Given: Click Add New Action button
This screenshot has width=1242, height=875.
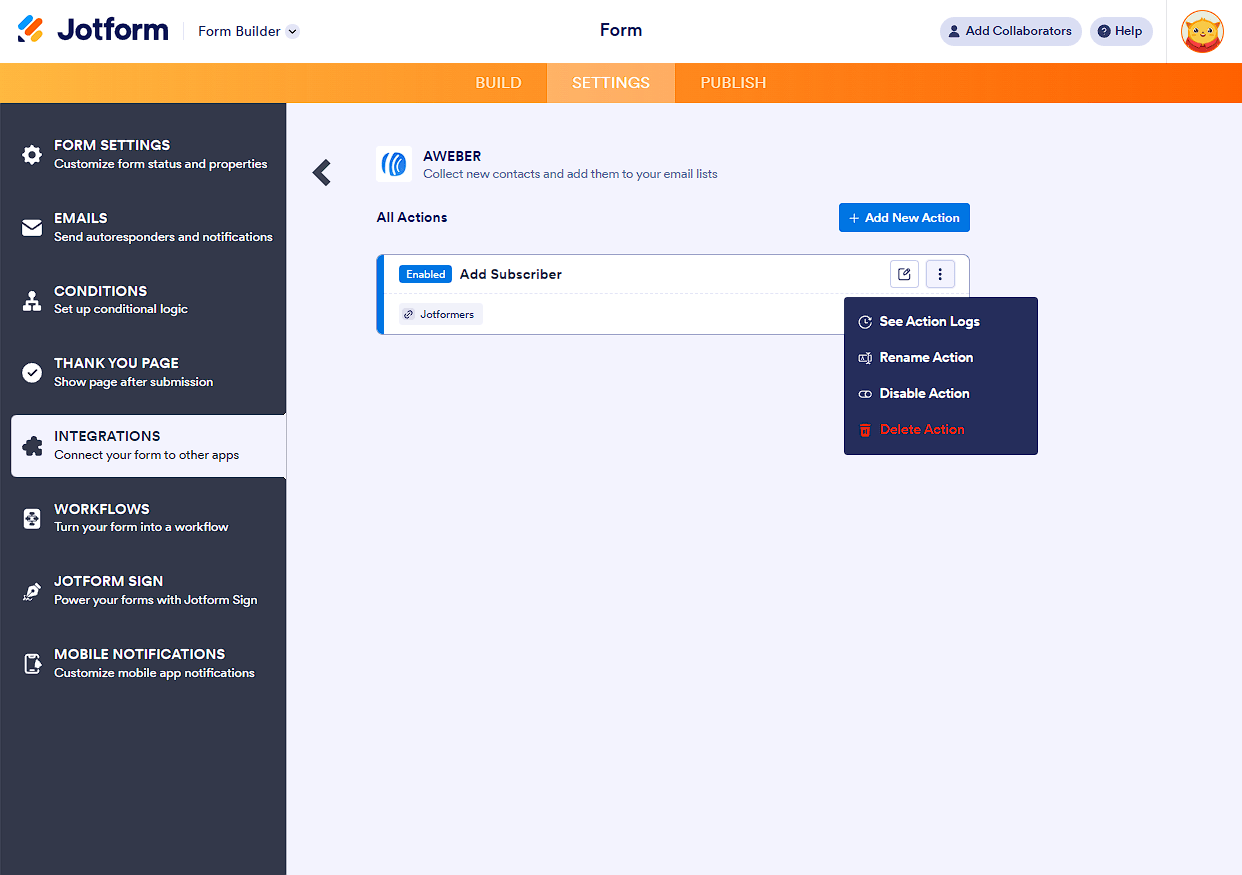Looking at the screenshot, I should (x=904, y=218).
